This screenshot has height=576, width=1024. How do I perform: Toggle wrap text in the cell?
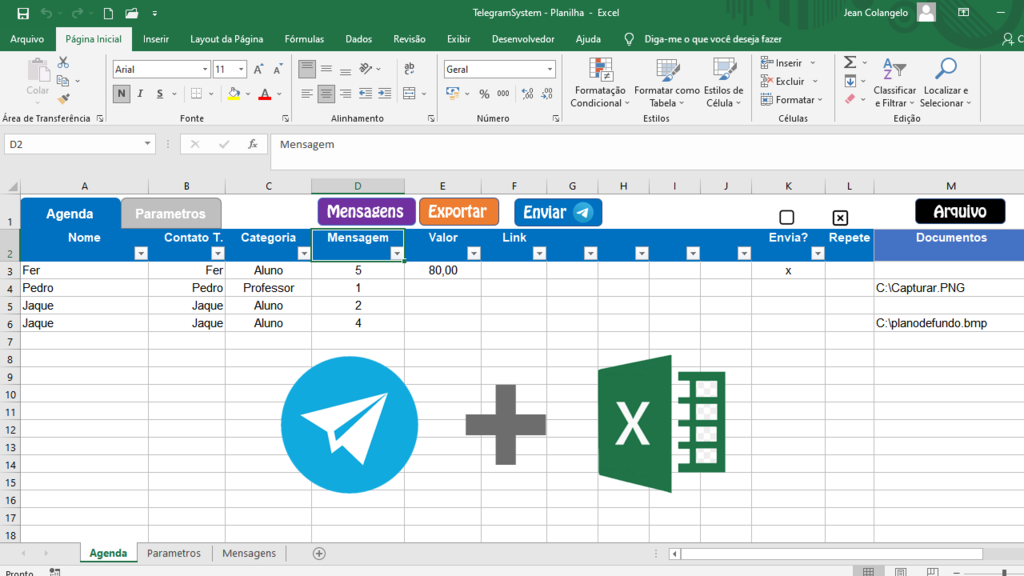[409, 69]
